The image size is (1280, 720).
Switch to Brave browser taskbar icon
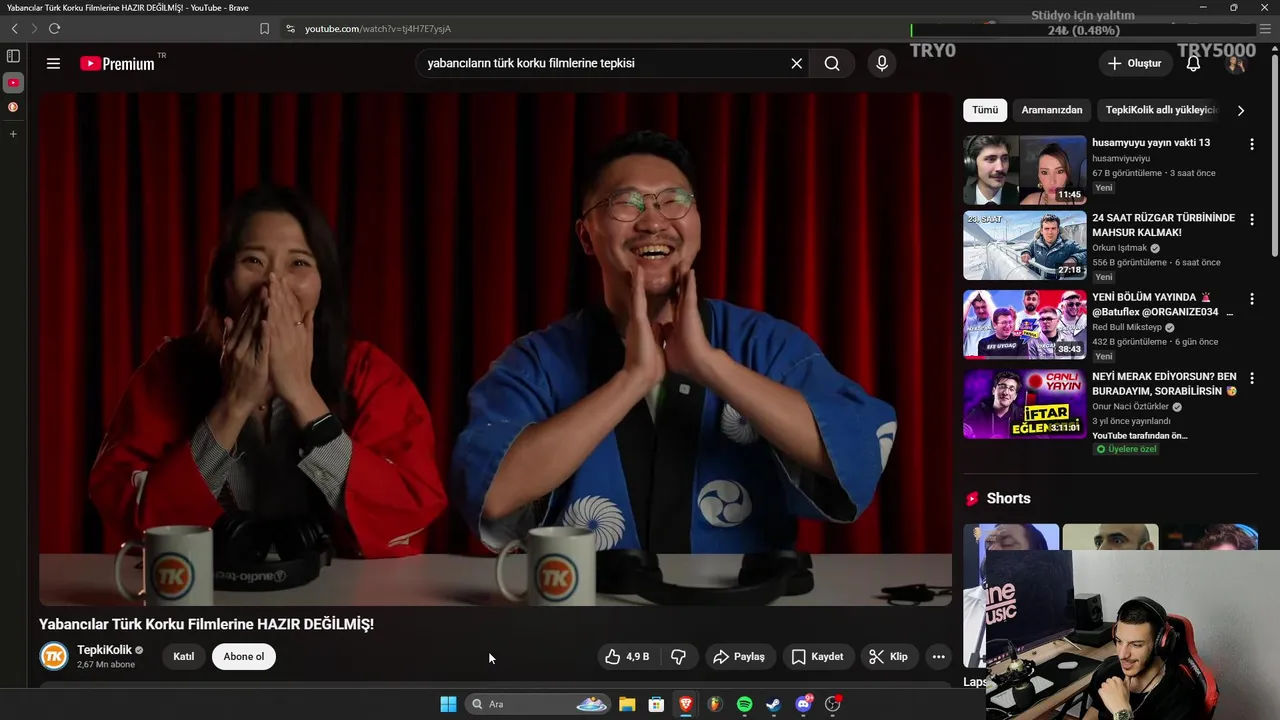click(686, 704)
